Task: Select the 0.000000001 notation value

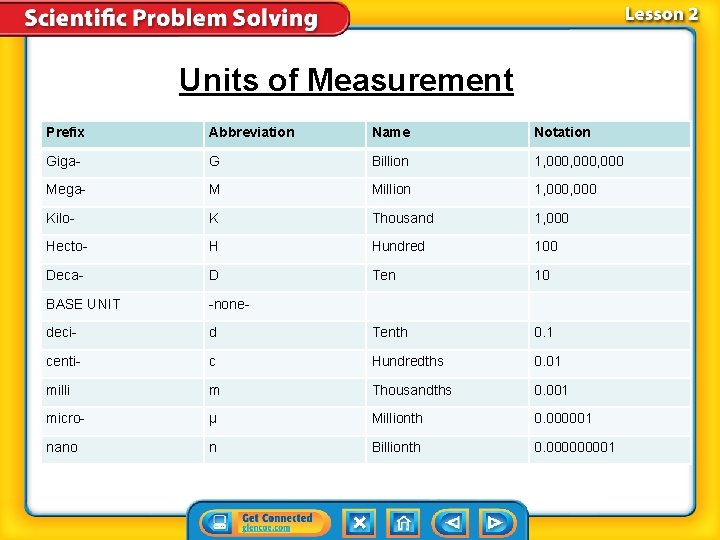Action: tap(574, 448)
